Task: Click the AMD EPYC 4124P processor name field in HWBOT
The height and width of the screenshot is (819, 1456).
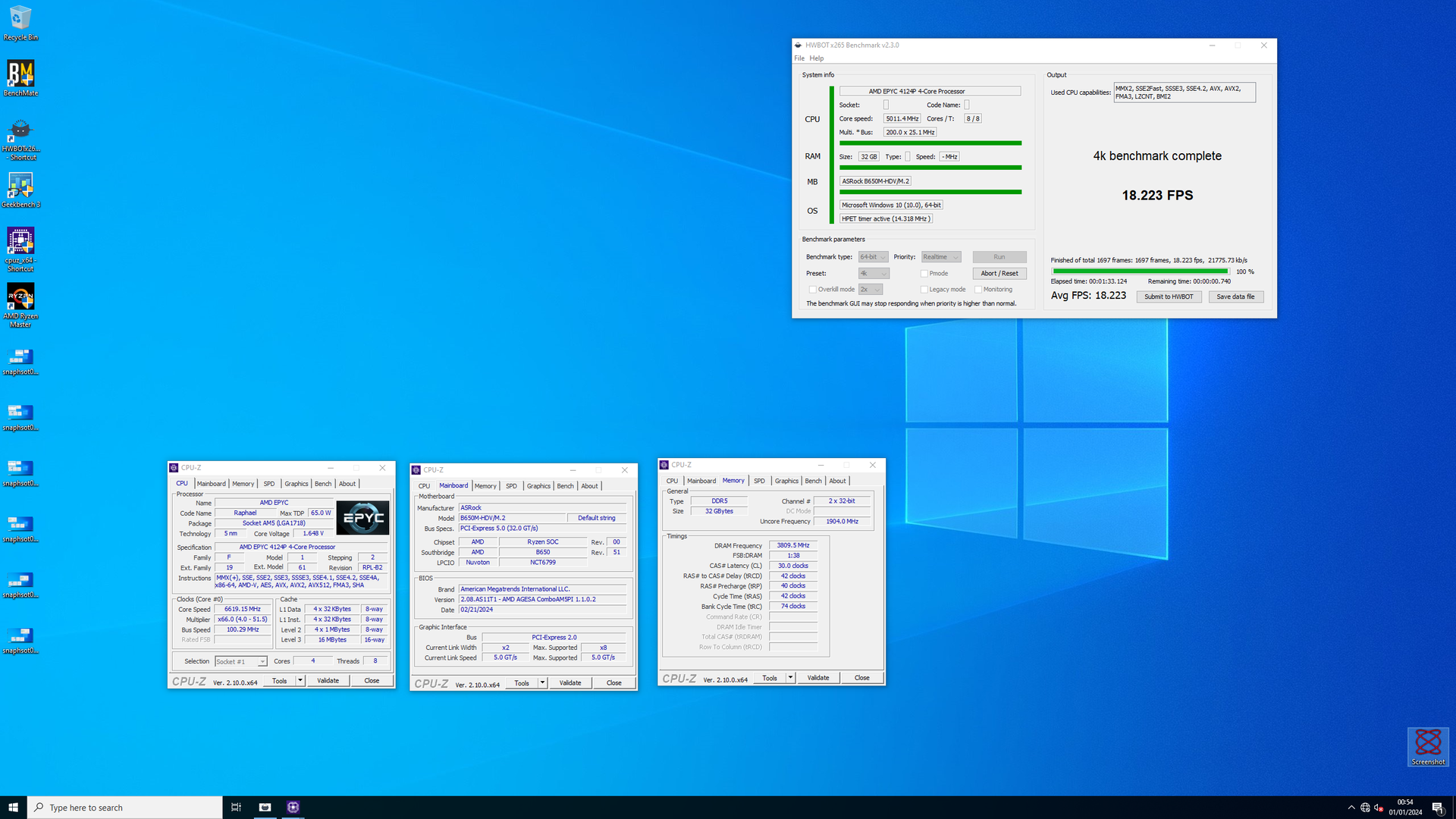Action: coord(930,92)
